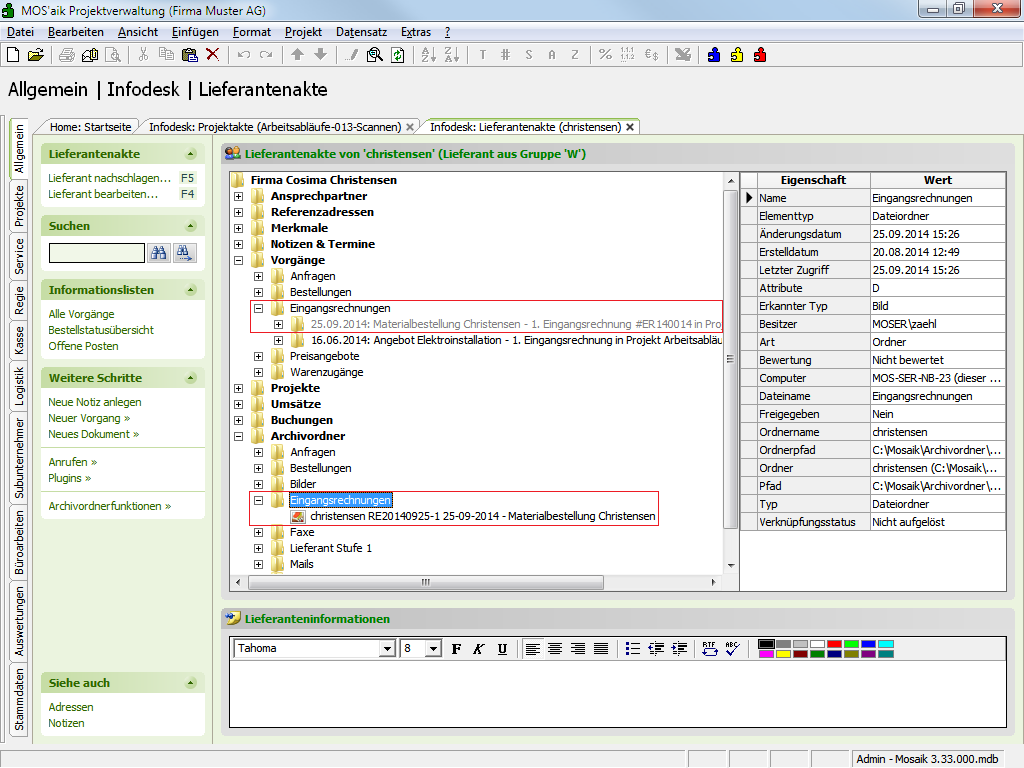Open the Datensatz menu
1024x768 pixels.
pyautogui.click(x=361, y=32)
